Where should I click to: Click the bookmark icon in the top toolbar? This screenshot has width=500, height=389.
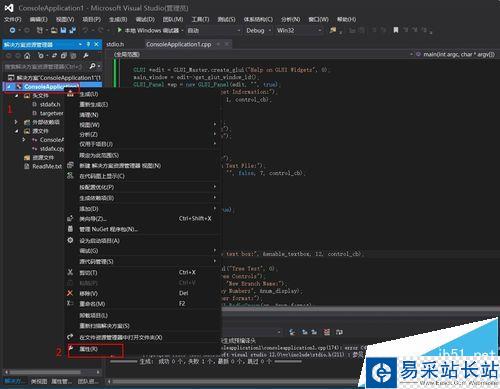pyautogui.click(x=396, y=30)
